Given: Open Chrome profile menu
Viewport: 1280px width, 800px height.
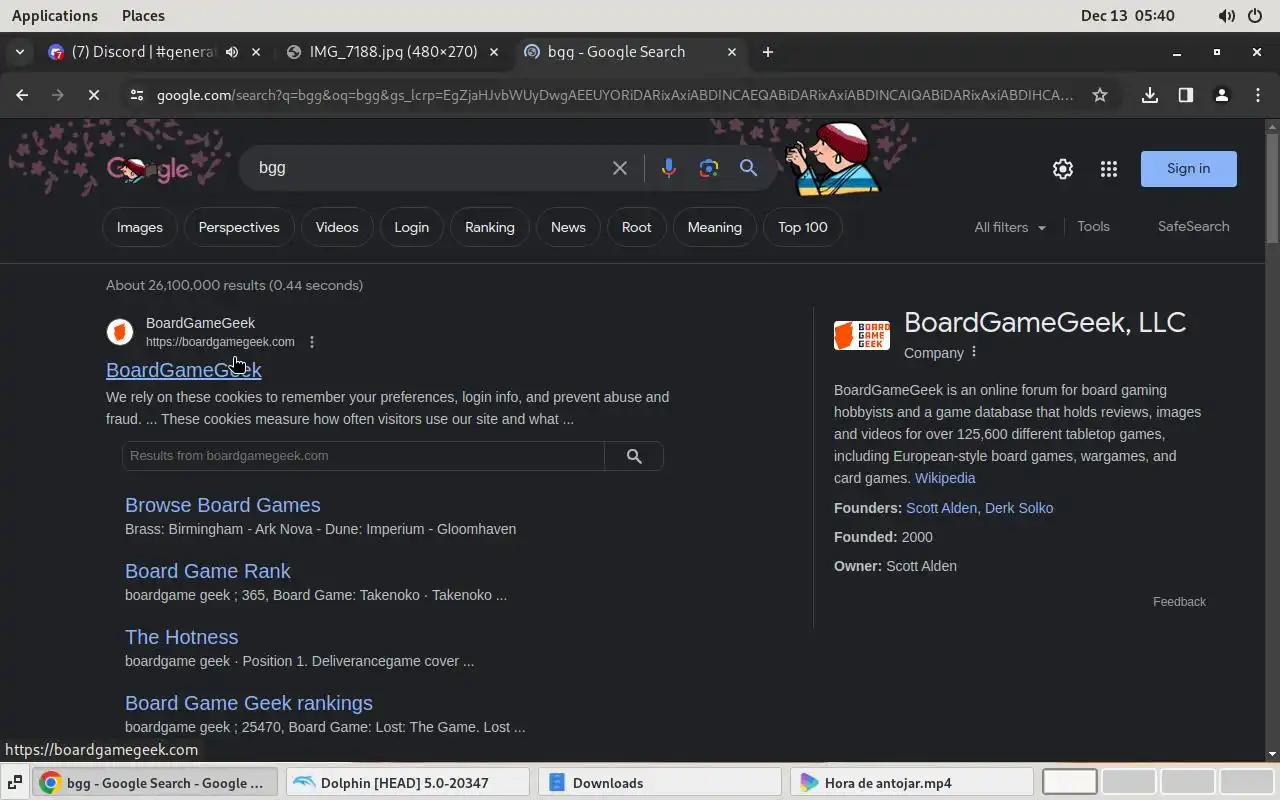Looking at the screenshot, I should [x=1221, y=95].
